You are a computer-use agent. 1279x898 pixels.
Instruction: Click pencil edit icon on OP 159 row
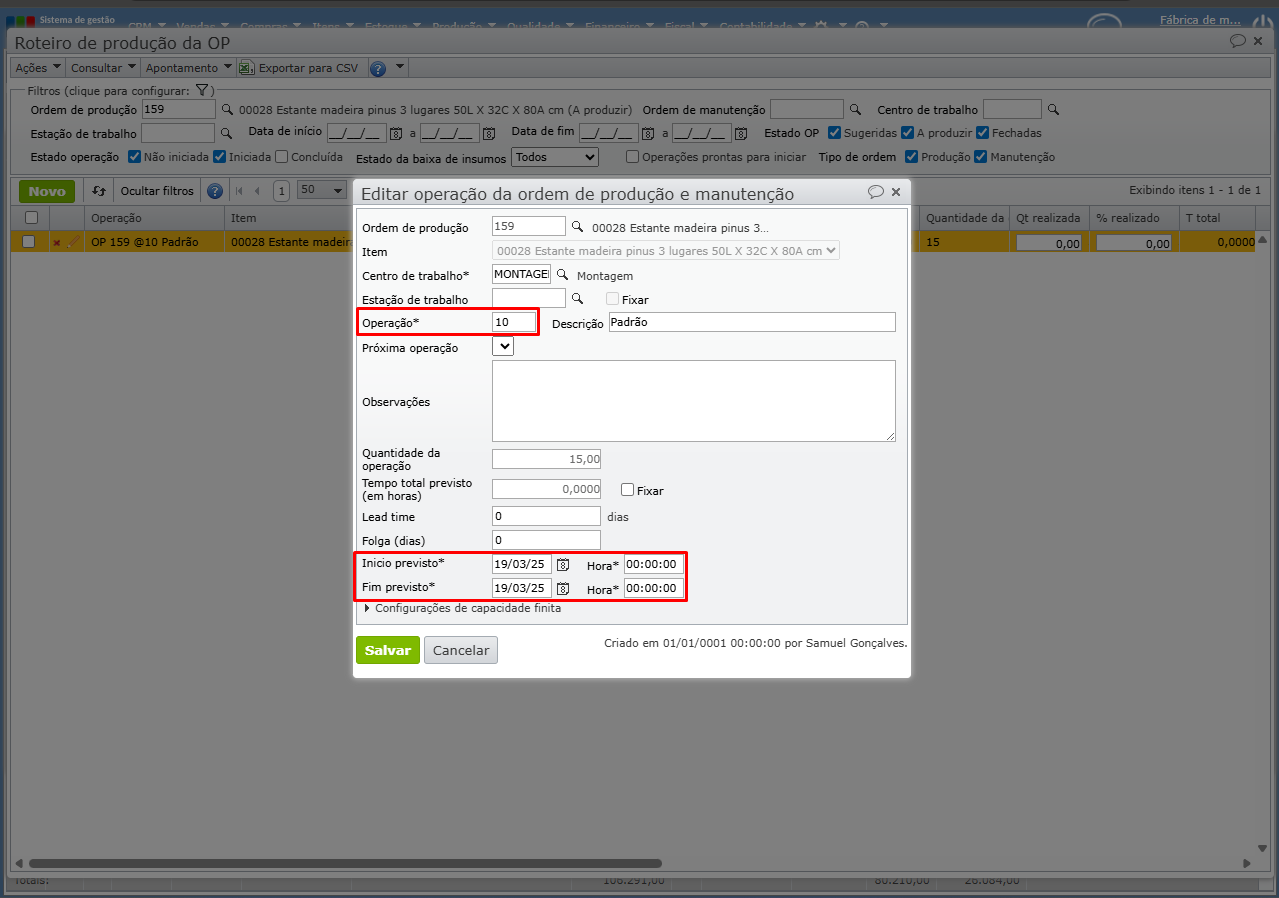point(73,241)
